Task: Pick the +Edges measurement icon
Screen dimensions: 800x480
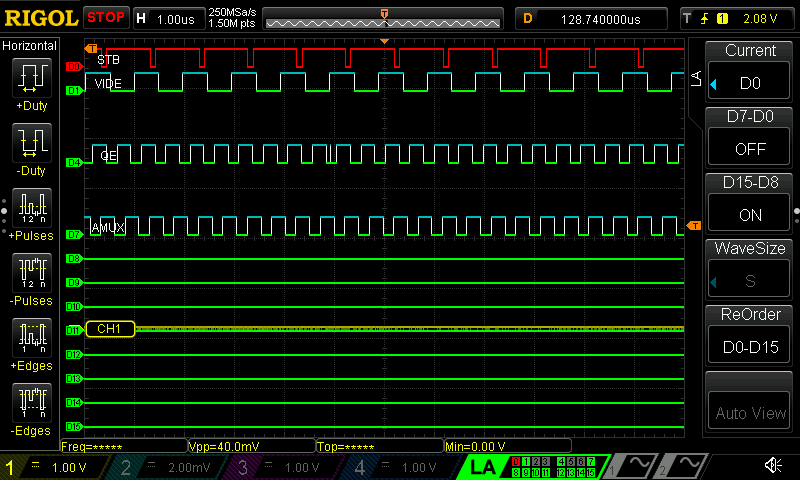Action: coord(30,336)
